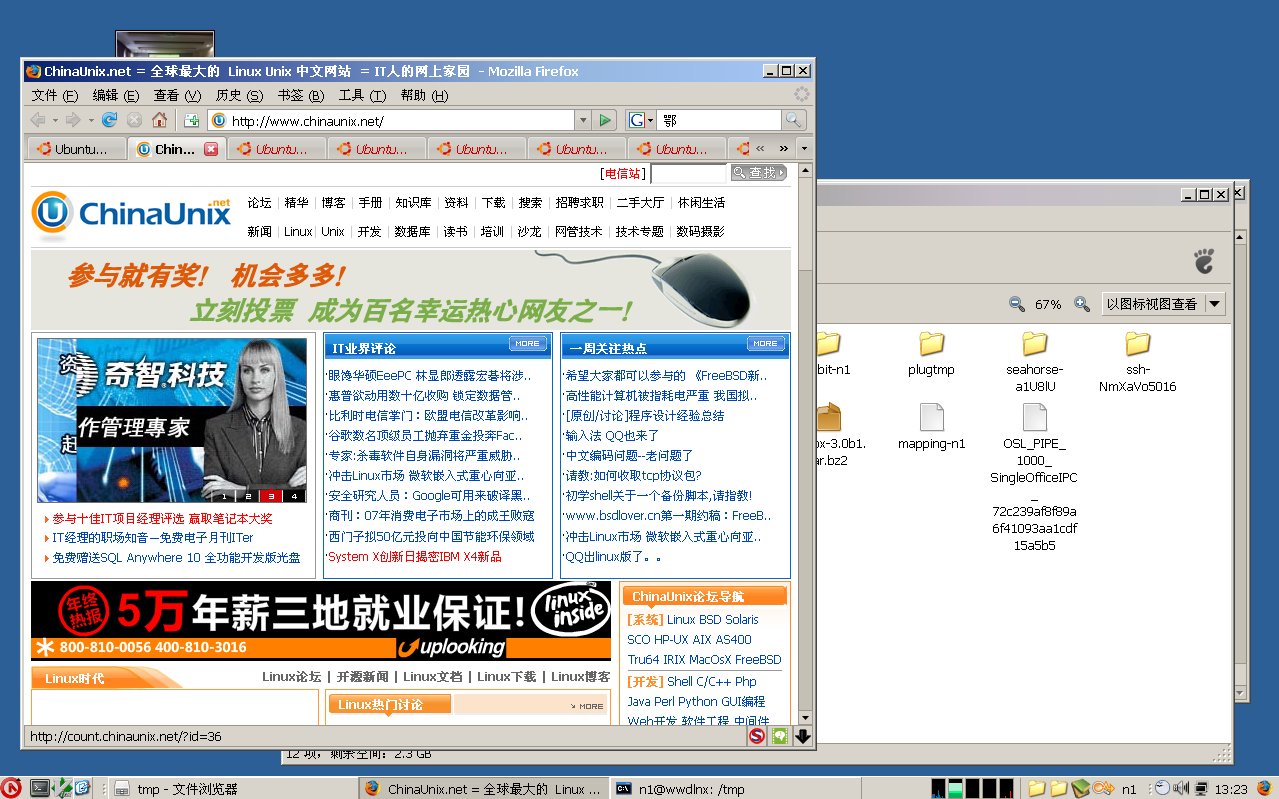Open the terminal launcher icon in the taskbar
Image resolution: width=1279 pixels, height=799 pixels.
pyautogui.click(x=40, y=788)
